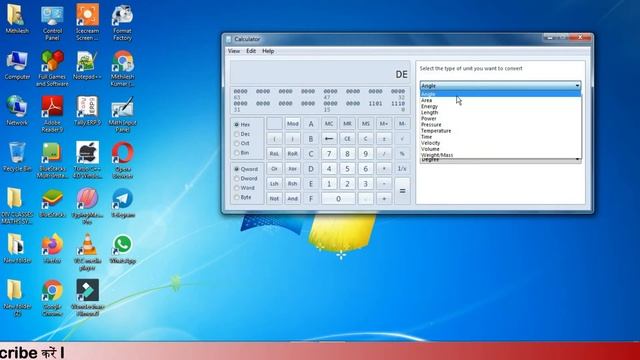Image resolution: width=640 pixels, height=360 pixels.
Task: Select the Dec radio button
Action: point(242,134)
